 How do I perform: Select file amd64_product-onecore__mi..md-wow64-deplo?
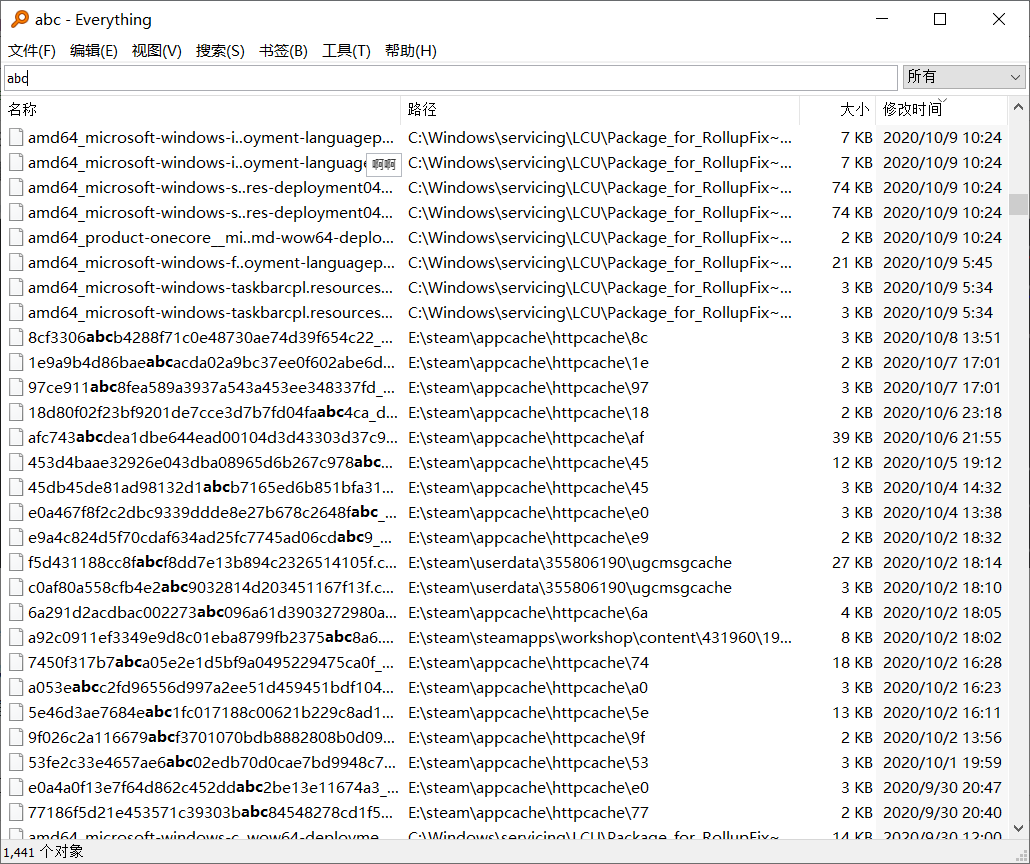pos(211,238)
